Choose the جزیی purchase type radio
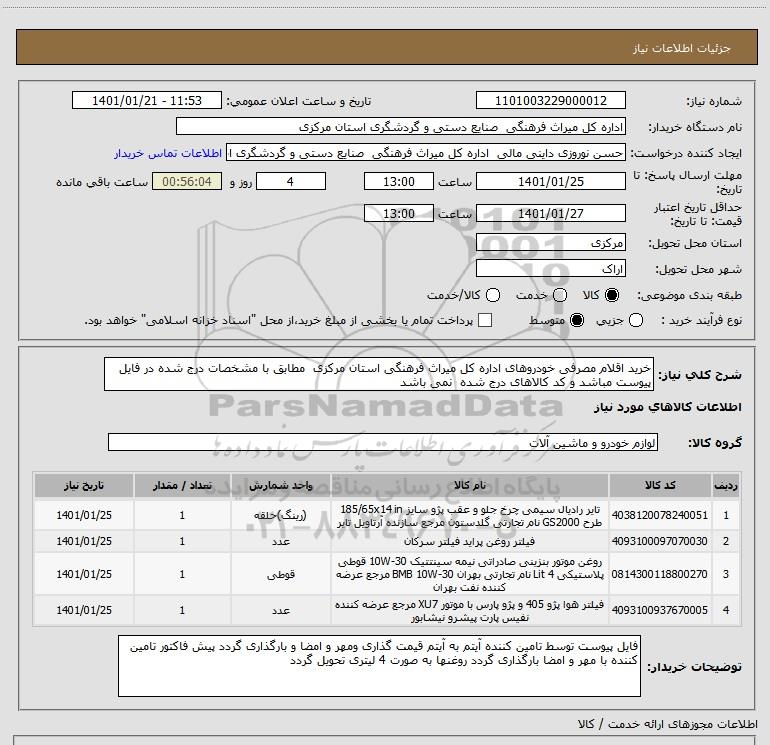The image size is (770, 745). (636, 320)
